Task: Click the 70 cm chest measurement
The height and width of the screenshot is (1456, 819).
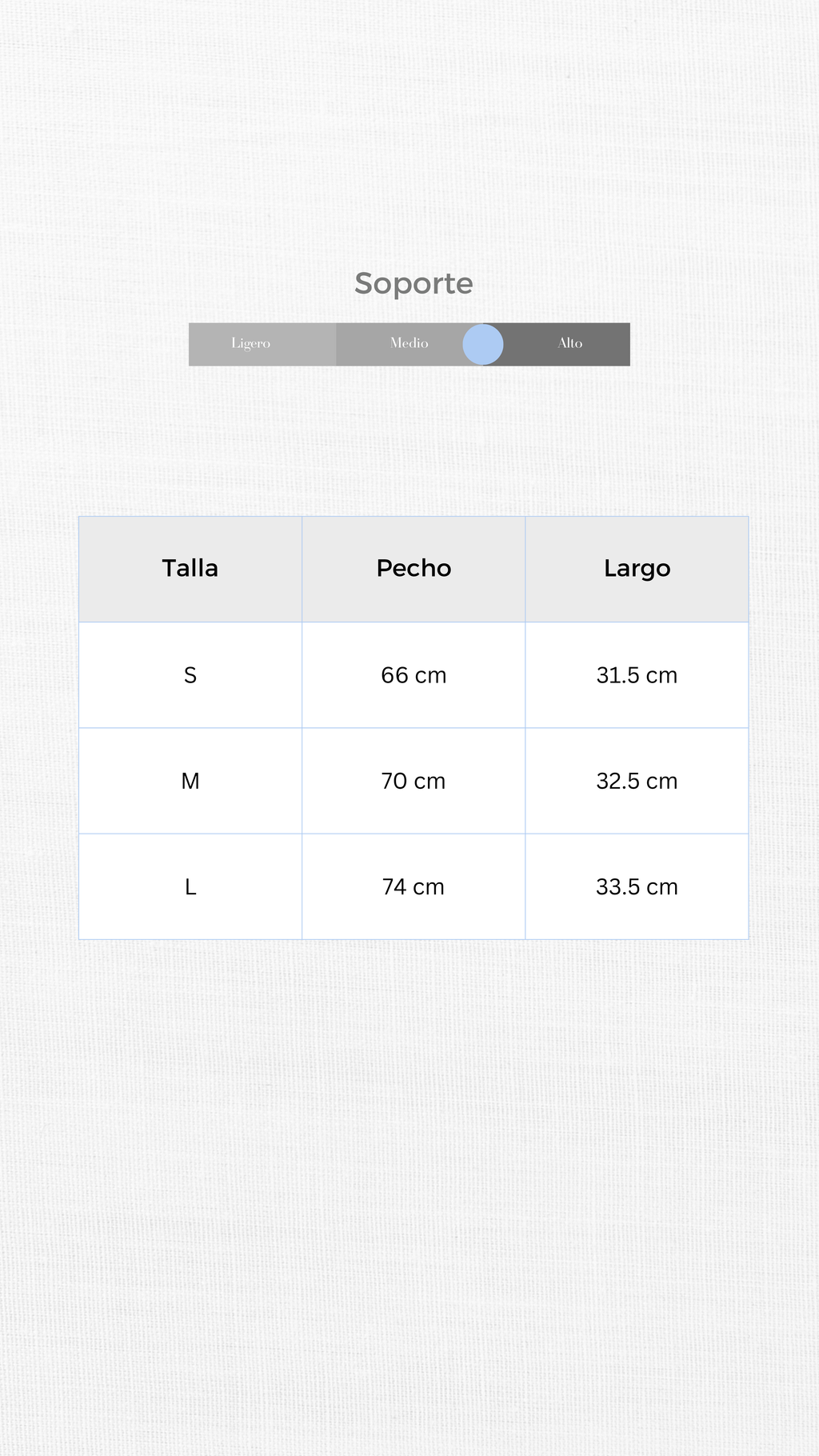Action: point(413,781)
